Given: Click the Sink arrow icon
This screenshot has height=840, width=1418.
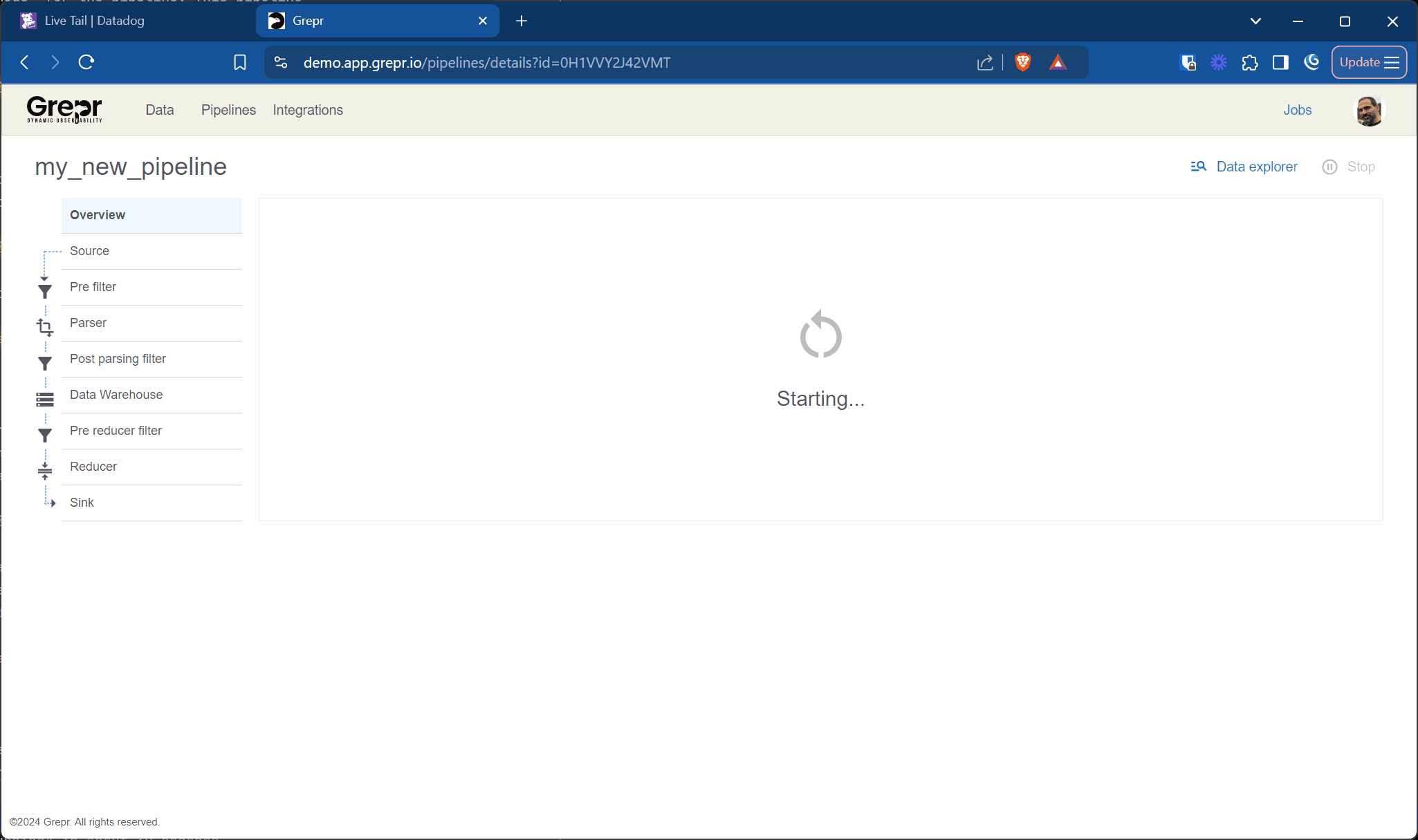Looking at the screenshot, I should coord(52,503).
